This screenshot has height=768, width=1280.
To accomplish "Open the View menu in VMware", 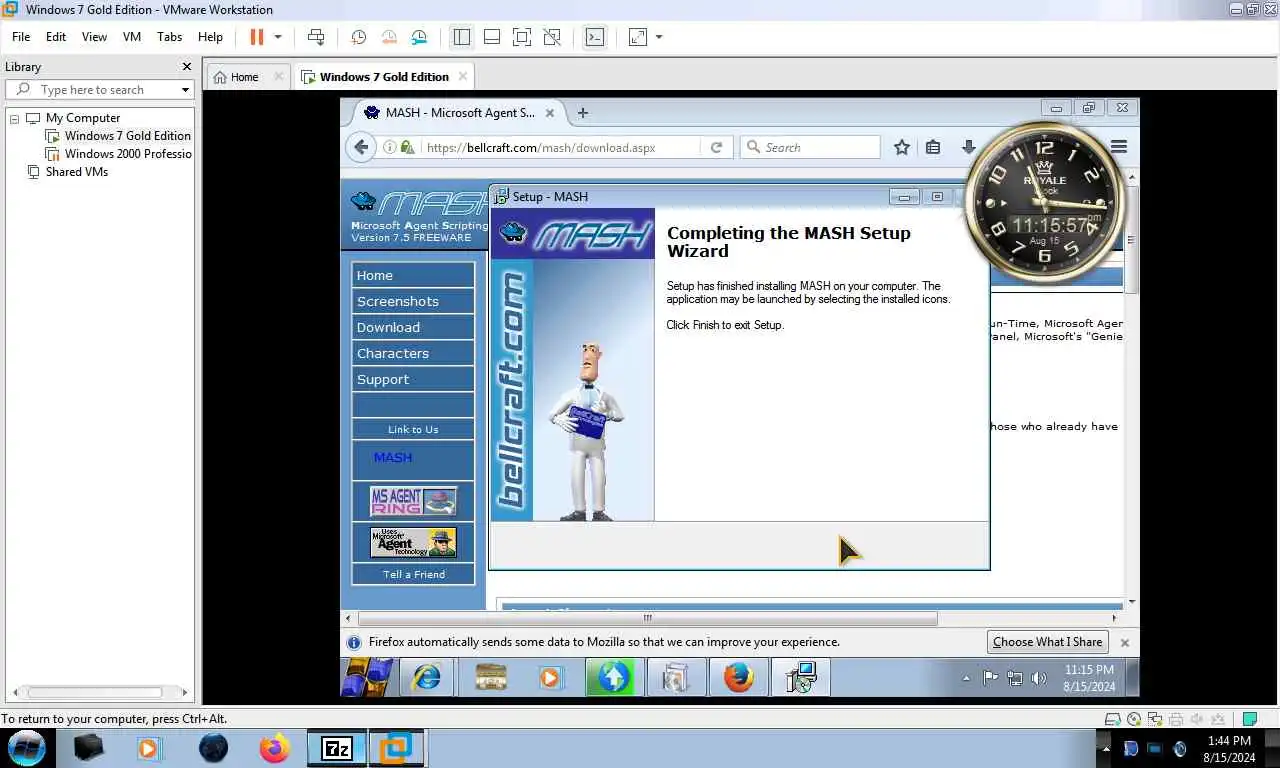I will (x=94, y=36).
